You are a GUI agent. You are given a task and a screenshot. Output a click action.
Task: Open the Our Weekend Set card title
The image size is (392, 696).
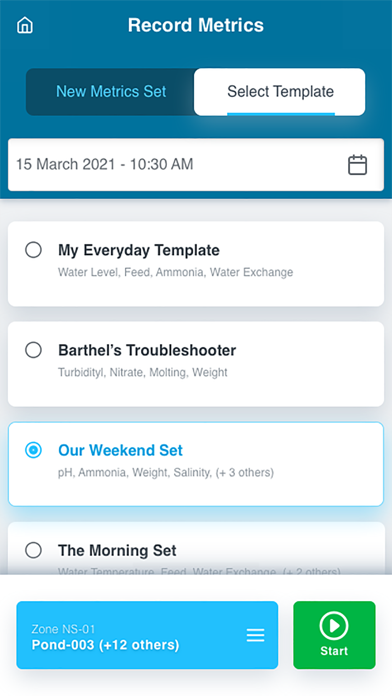120,450
